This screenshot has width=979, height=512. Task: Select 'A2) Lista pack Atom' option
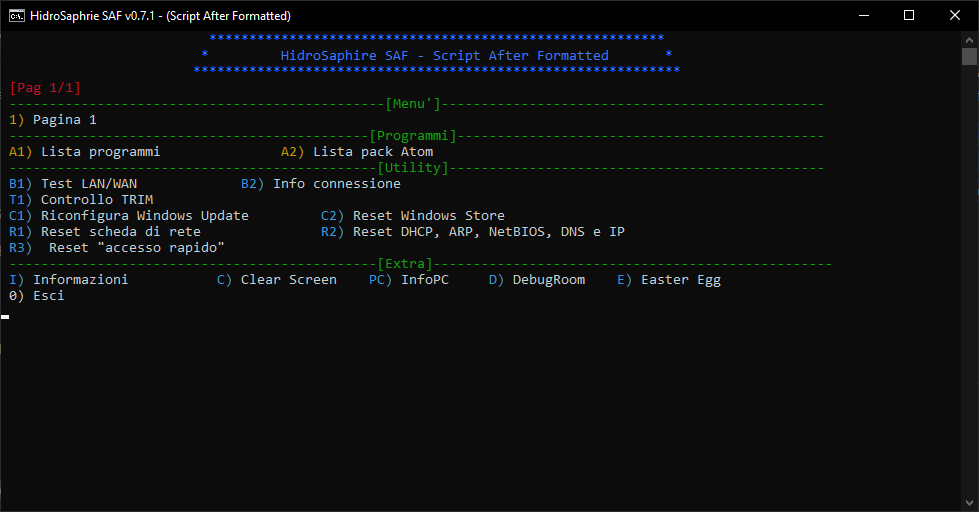(x=357, y=152)
